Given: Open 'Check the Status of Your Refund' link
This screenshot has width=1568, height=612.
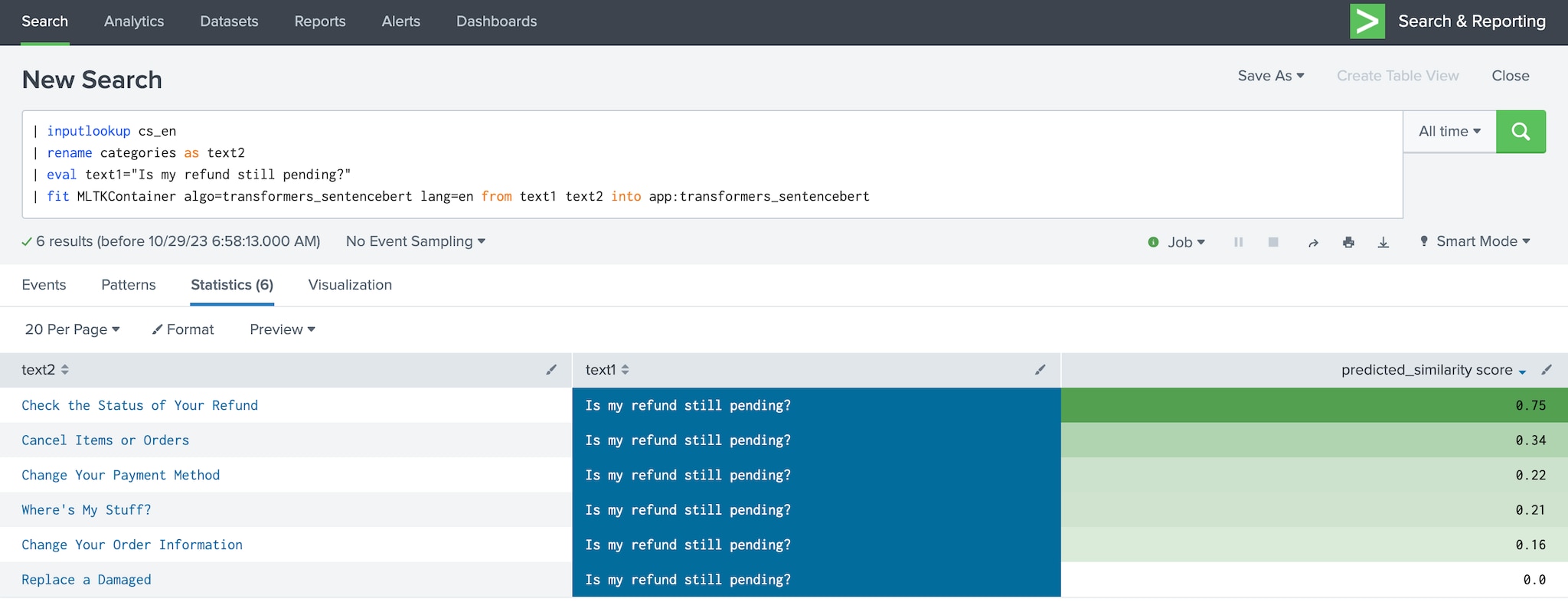Looking at the screenshot, I should 139,405.
